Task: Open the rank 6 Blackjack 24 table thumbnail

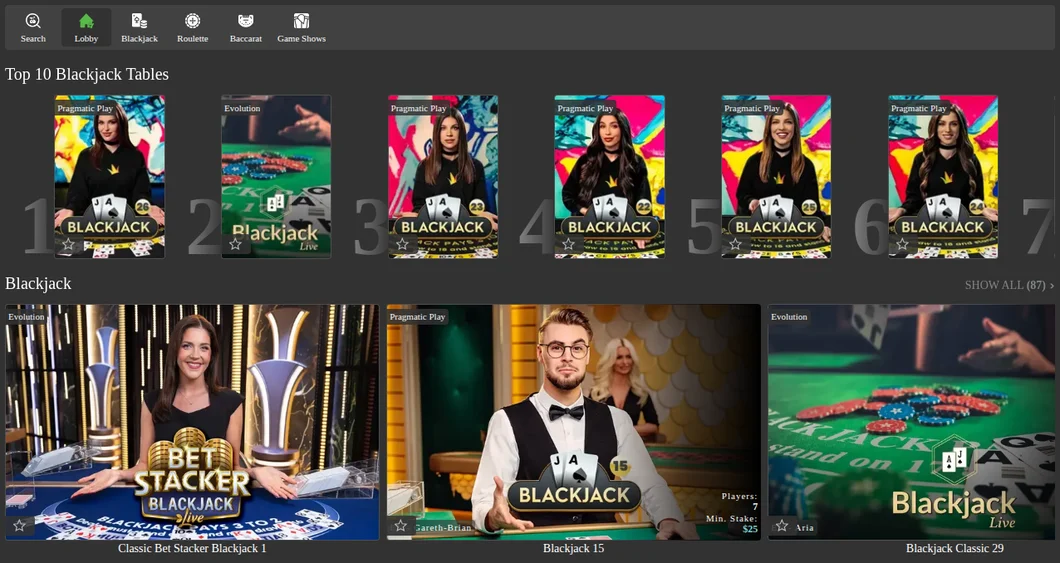Action: [x=944, y=176]
